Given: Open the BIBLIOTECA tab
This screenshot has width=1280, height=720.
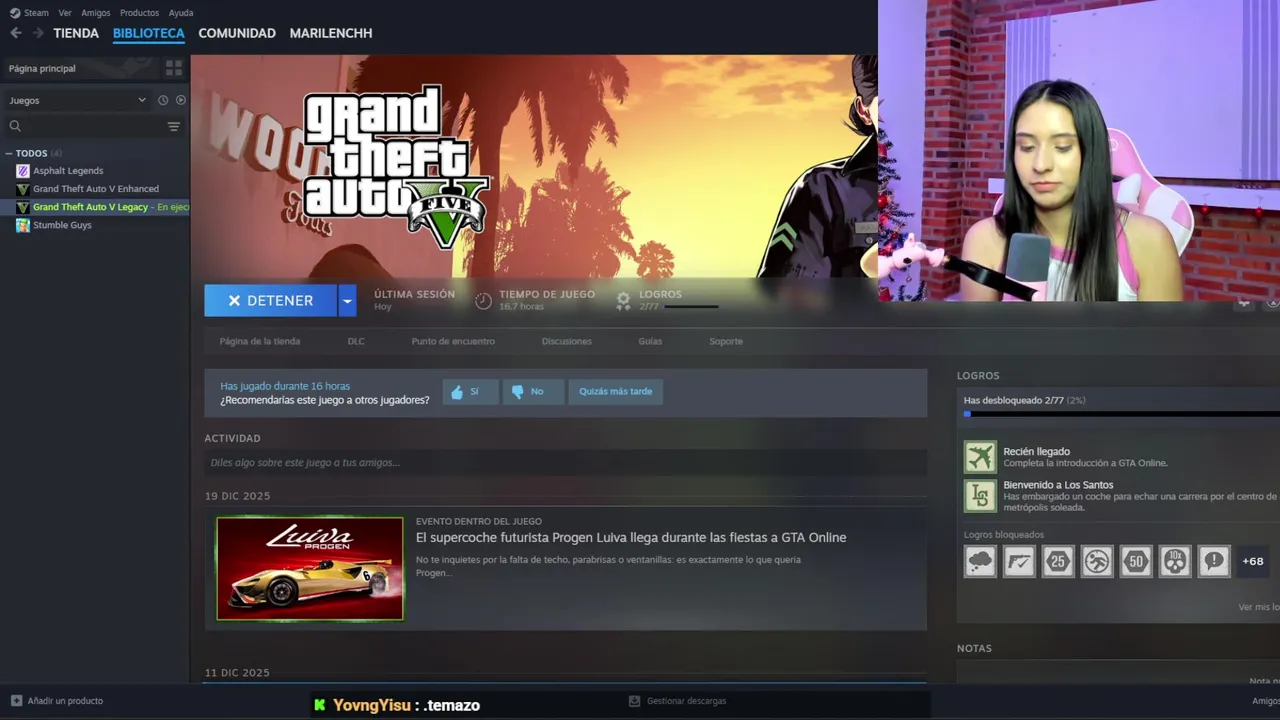Looking at the screenshot, I should tap(149, 33).
